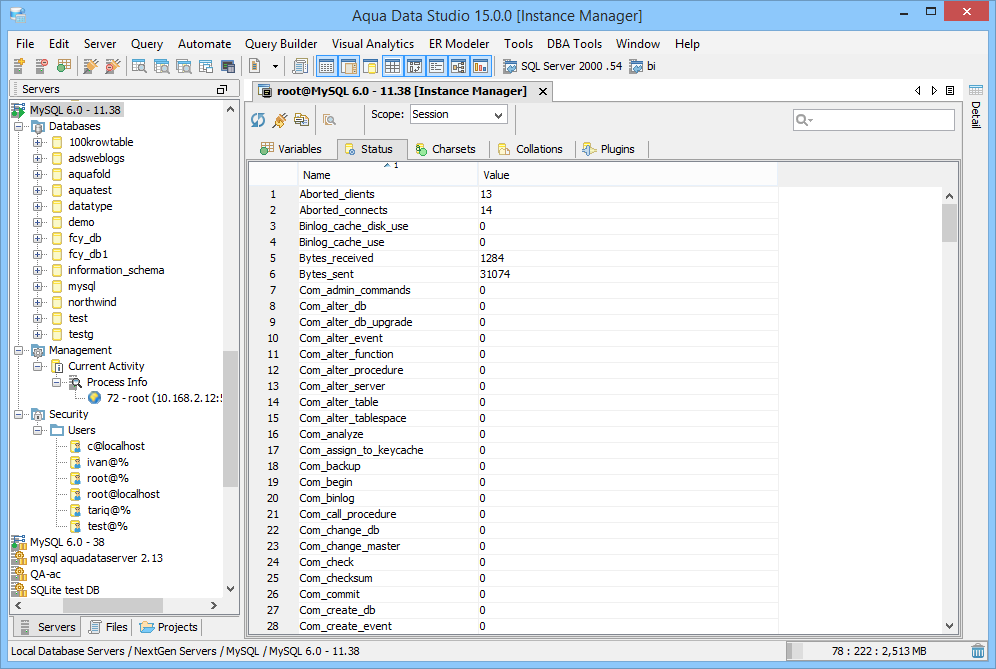Click the Files tab at bottom
Screen dimensions: 996x669
pos(109,627)
